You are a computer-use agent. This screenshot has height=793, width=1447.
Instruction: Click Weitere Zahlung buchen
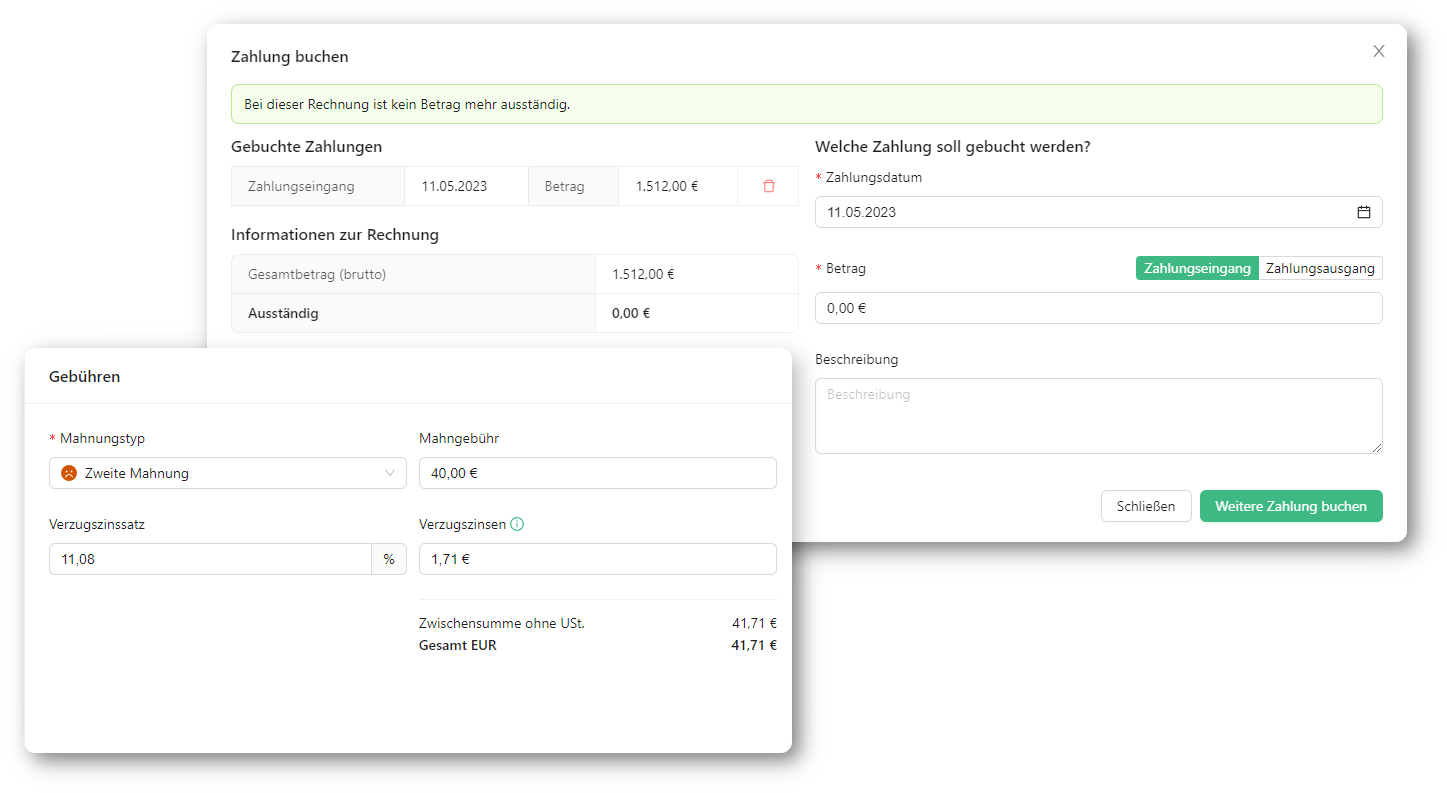pos(1290,506)
